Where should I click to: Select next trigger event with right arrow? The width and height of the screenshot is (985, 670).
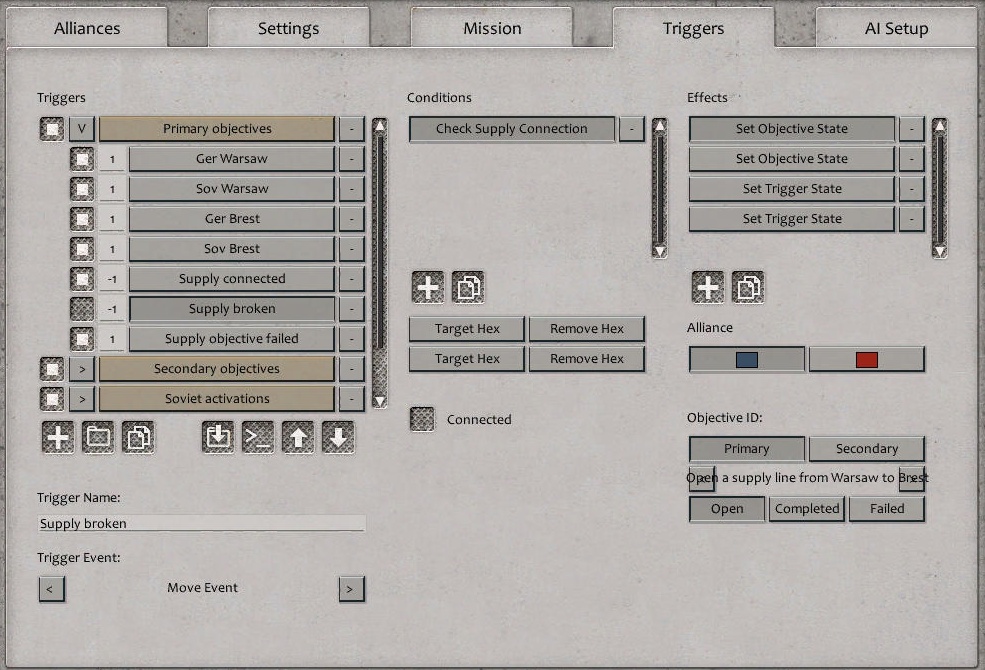tap(352, 589)
